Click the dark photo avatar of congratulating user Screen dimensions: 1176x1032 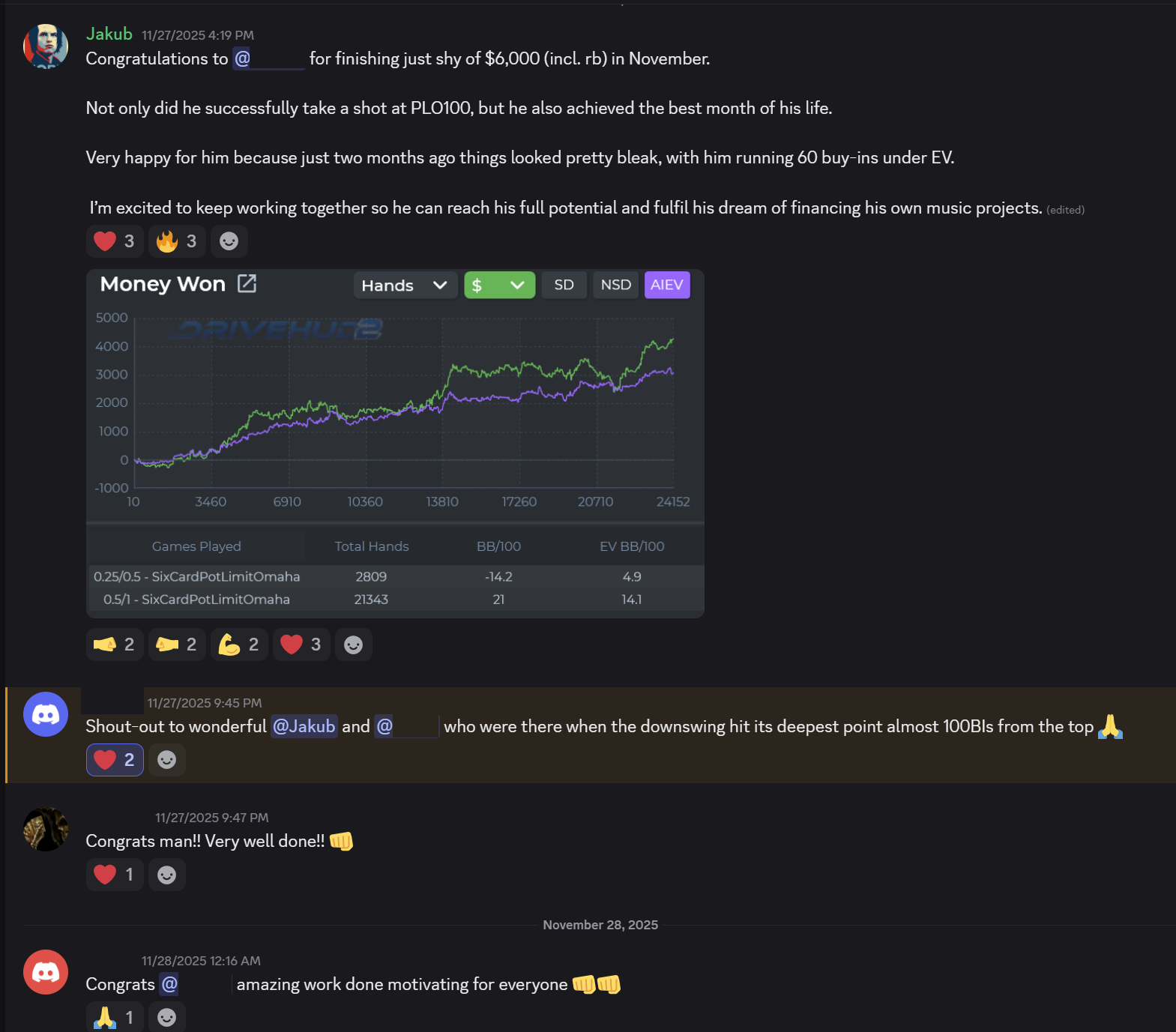[46, 829]
